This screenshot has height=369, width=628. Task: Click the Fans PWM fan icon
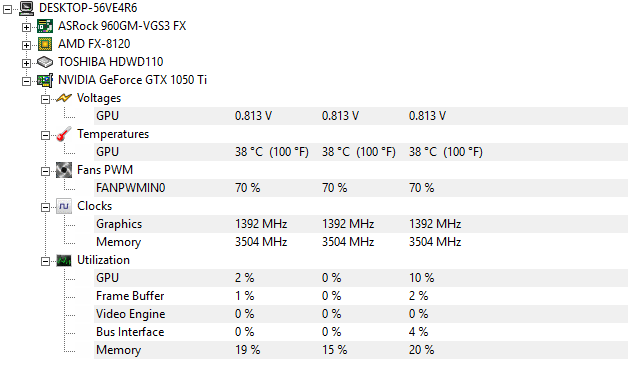point(64,170)
